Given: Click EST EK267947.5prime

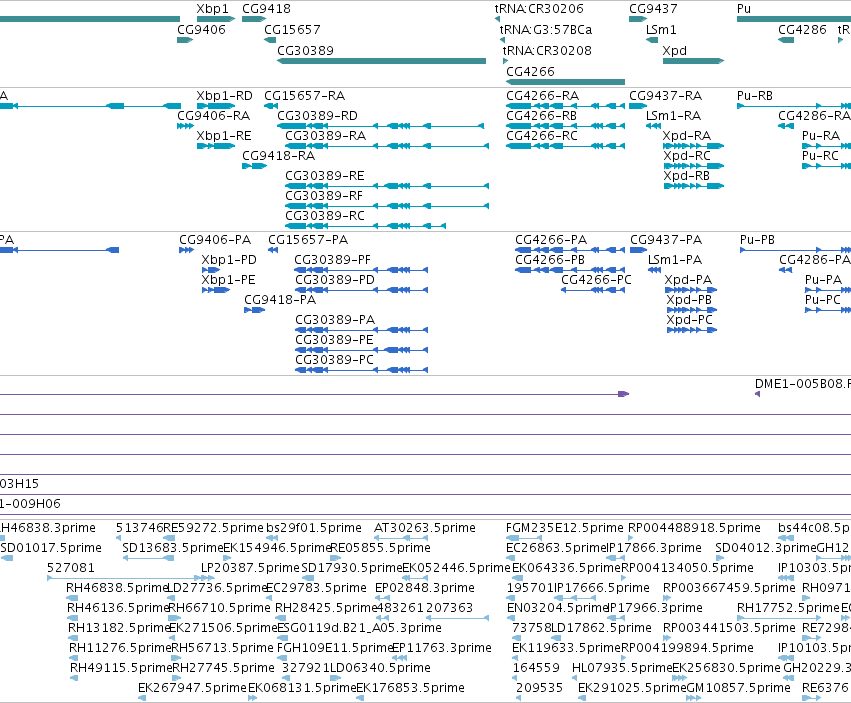Looking at the screenshot, I should 192,688.
